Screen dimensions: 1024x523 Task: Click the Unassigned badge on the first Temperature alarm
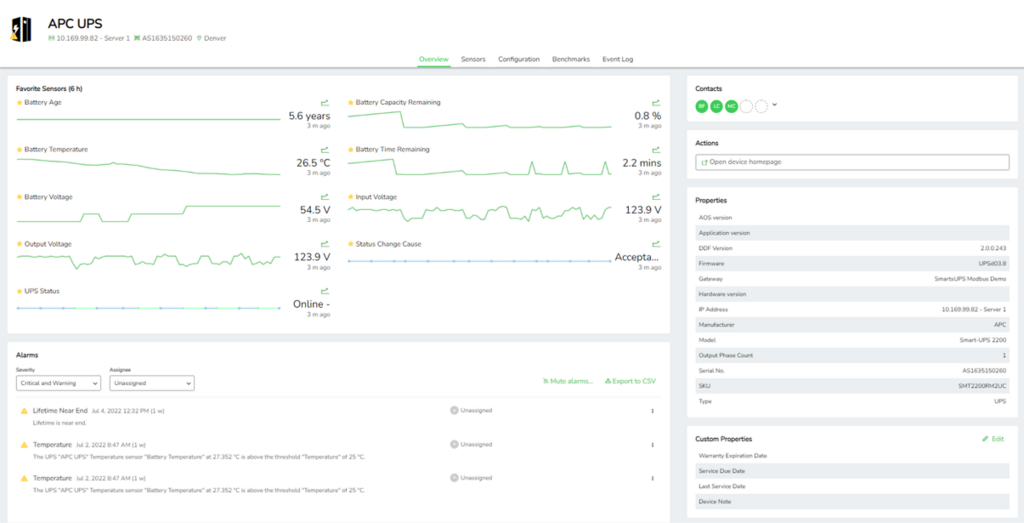(471, 444)
